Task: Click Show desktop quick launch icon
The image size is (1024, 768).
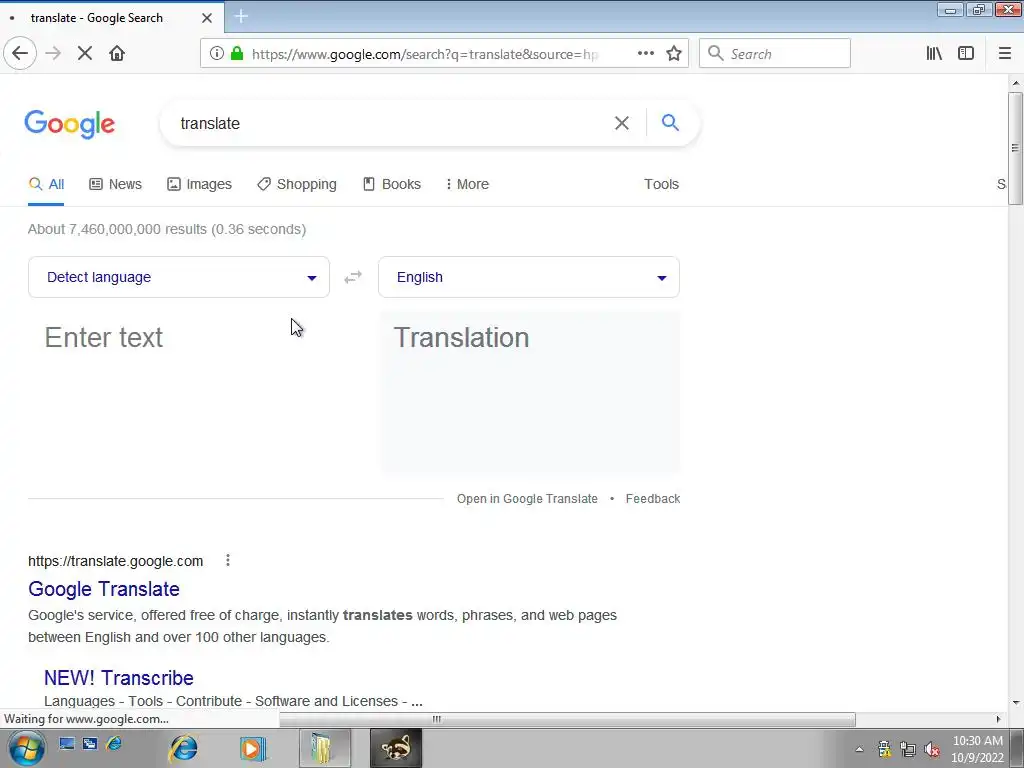Action: pos(67,743)
